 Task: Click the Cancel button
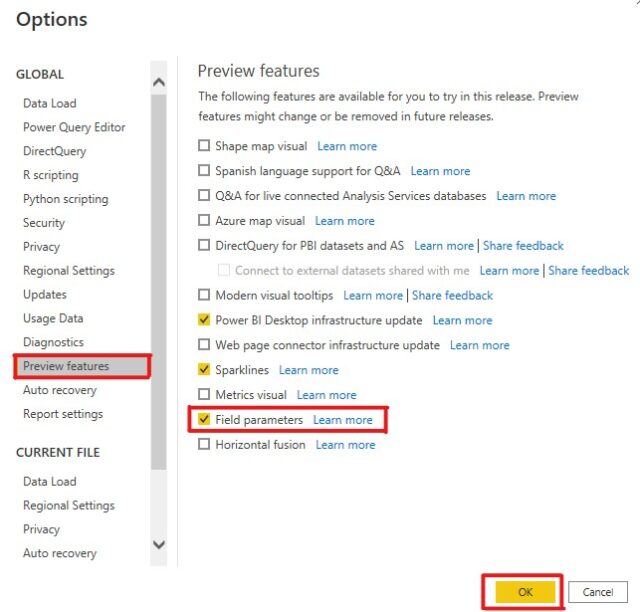pos(598,592)
